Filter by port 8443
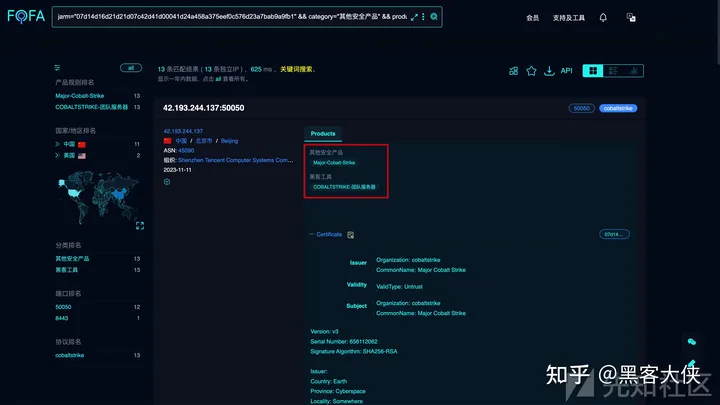This screenshot has width=720, height=405. click(x=62, y=318)
